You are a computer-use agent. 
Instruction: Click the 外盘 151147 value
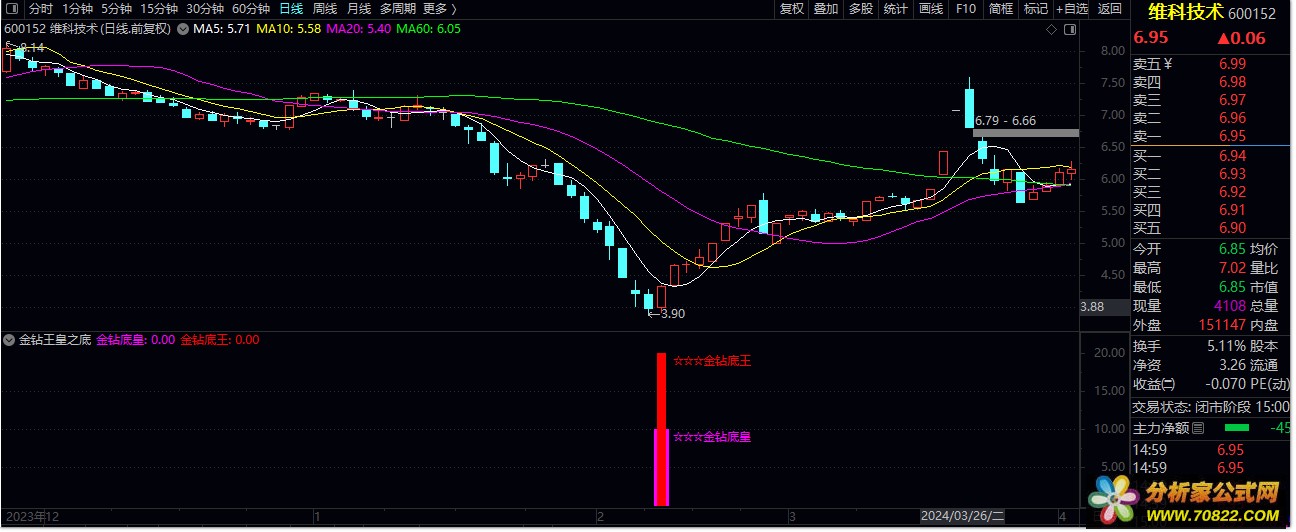(1221, 325)
